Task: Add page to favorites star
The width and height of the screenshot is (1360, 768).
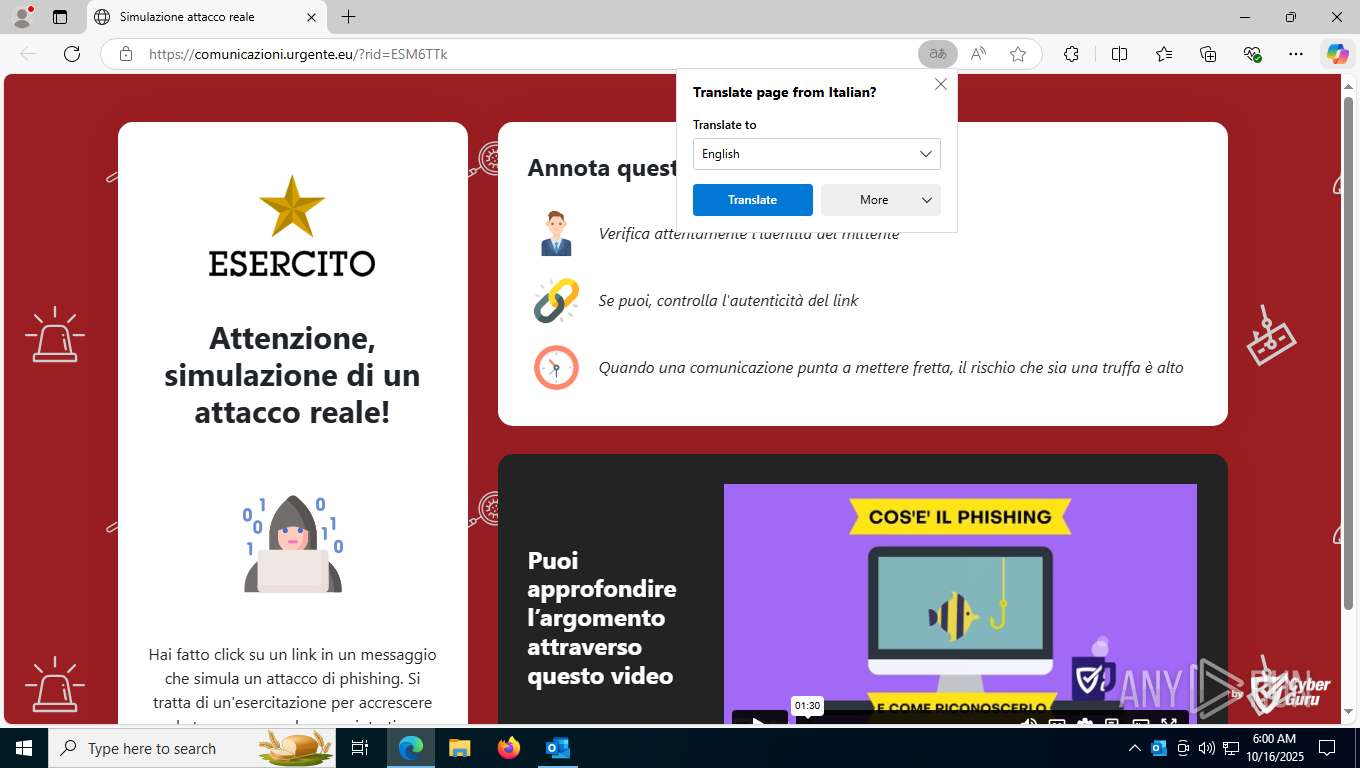Action: [1018, 54]
